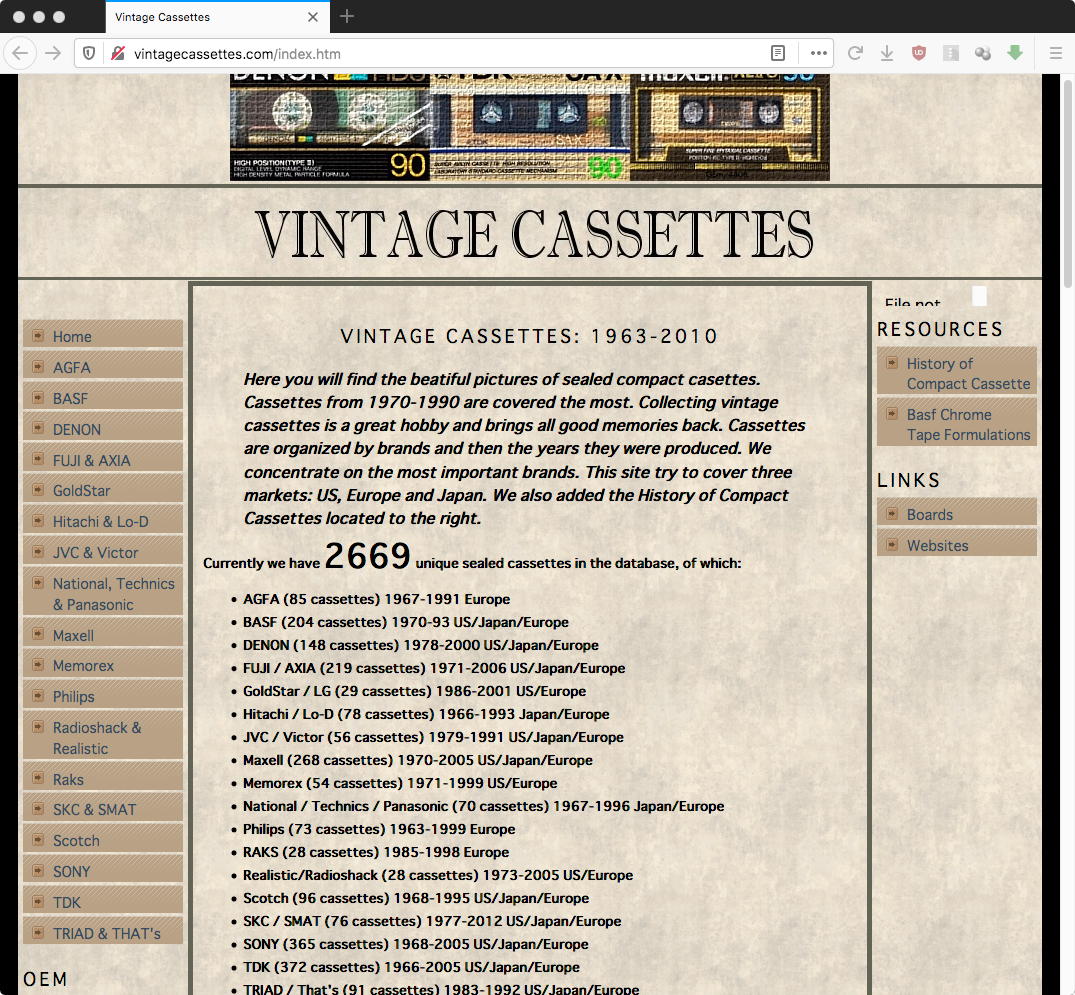This screenshot has width=1075, height=995.
Task: Open the red uBlock shield extension icon
Action: [x=919, y=53]
